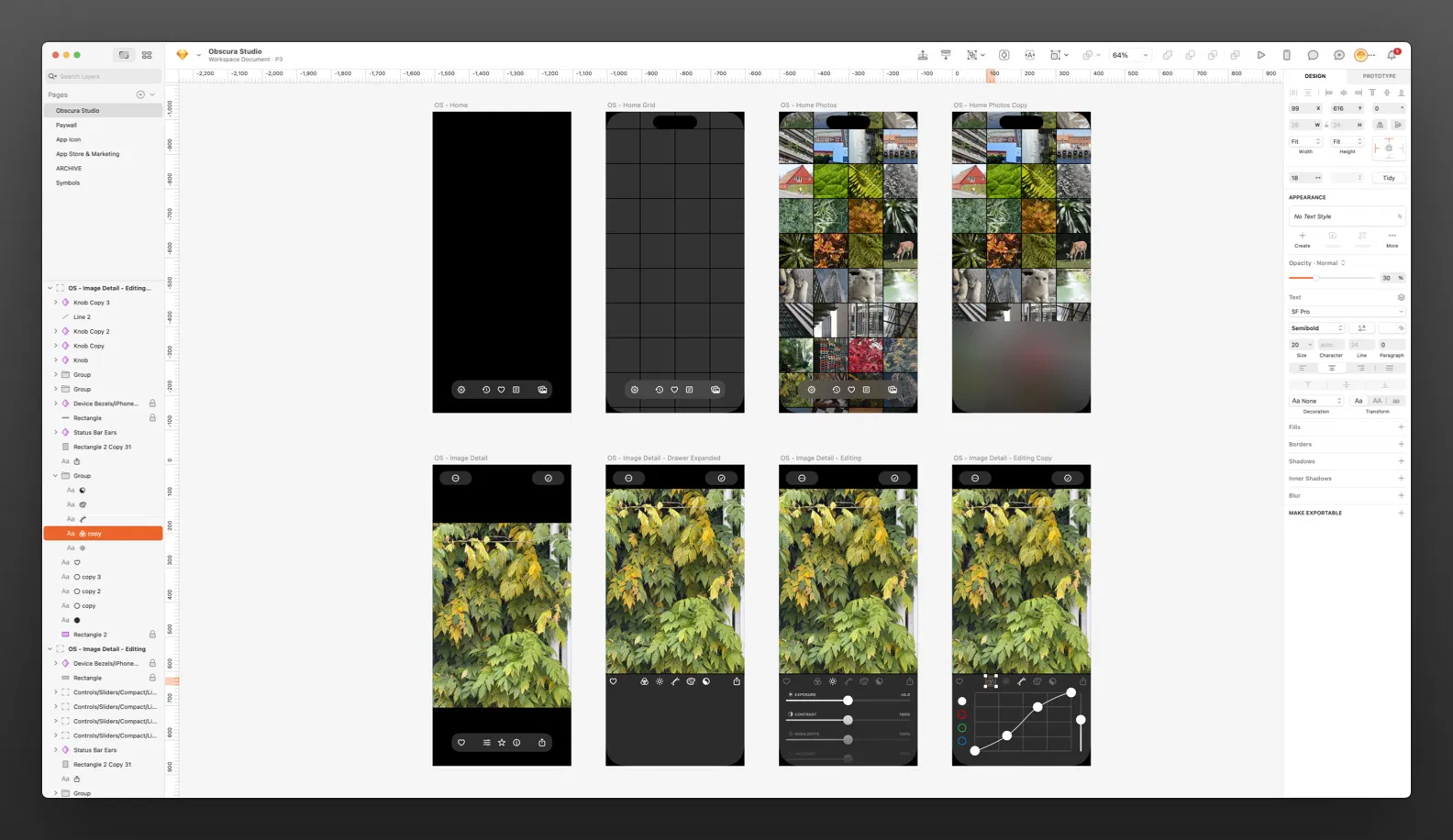
Task: Click the Tidy button
Action: [x=1389, y=178]
